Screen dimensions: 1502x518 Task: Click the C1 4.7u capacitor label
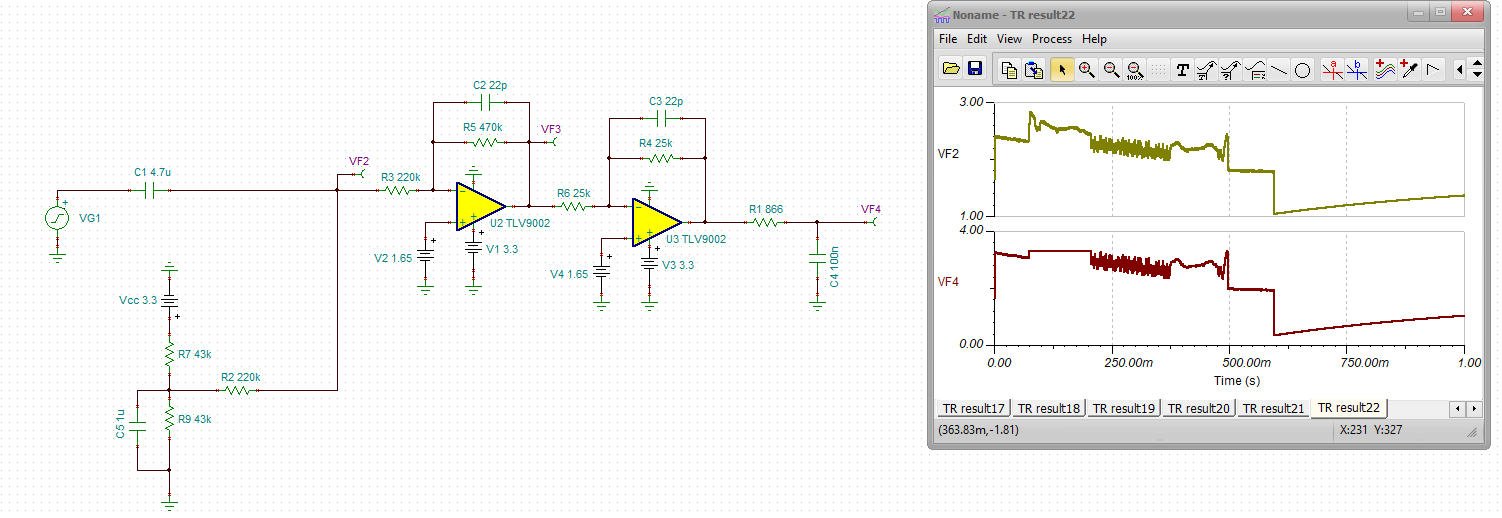click(x=154, y=172)
